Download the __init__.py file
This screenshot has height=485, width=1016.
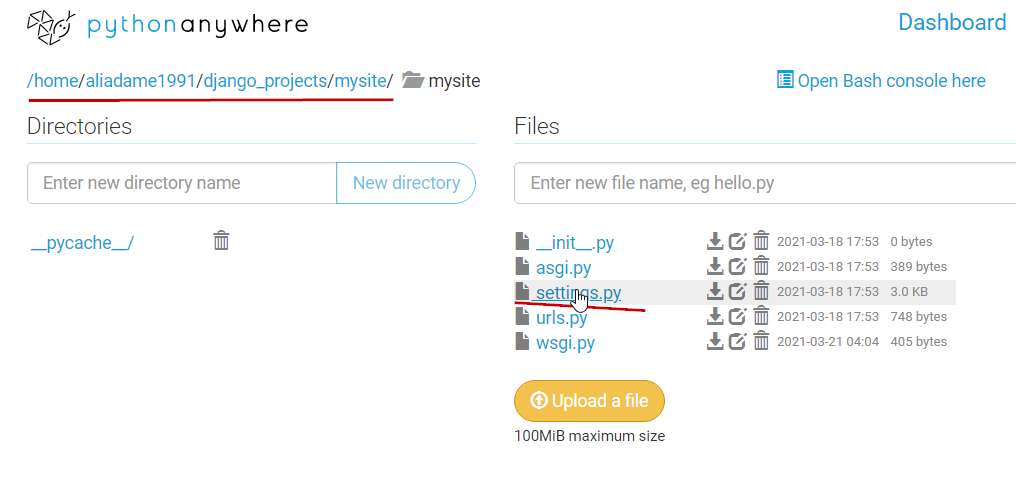[714, 242]
